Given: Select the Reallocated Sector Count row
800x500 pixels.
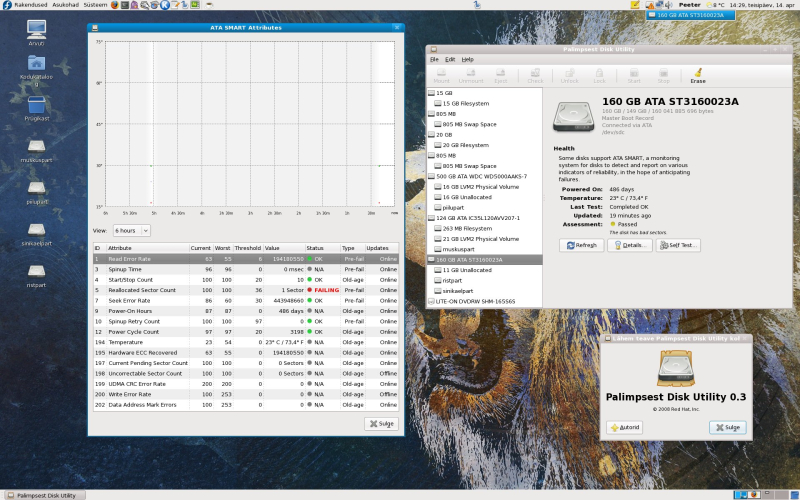Looking at the screenshot, I should pyautogui.click(x=246, y=290).
